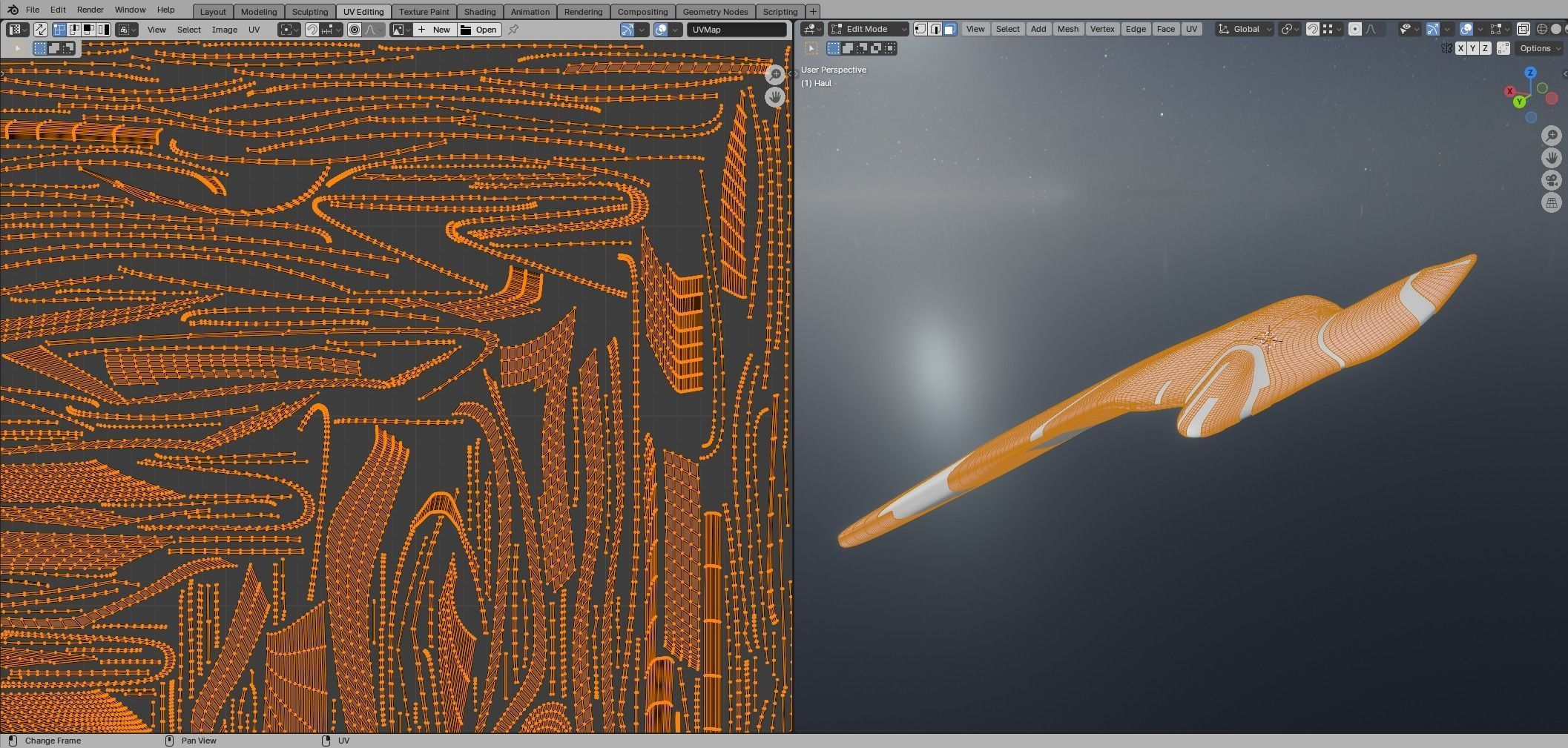Click New image button
The image size is (1568, 748).
434,30
